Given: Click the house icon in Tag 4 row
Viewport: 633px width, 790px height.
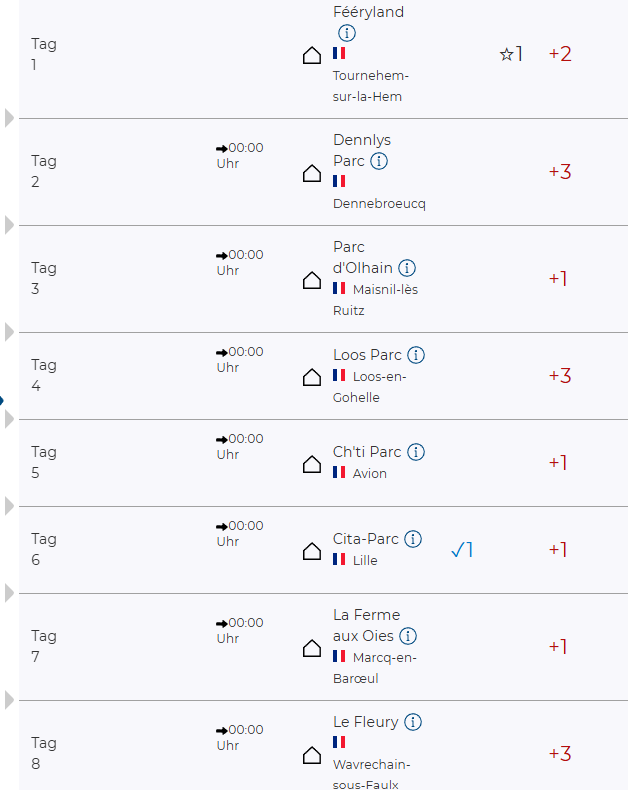Looking at the screenshot, I should click(x=312, y=377).
